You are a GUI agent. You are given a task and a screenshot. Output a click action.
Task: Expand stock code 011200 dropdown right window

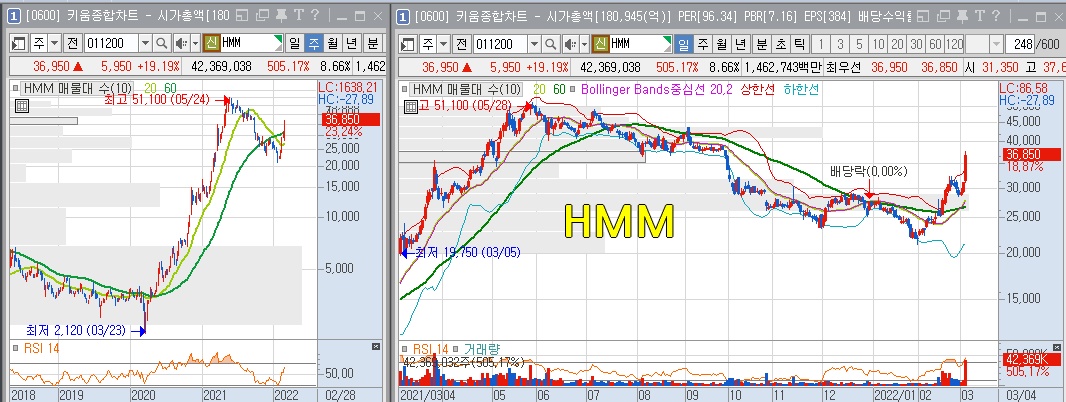pyautogui.click(x=534, y=44)
